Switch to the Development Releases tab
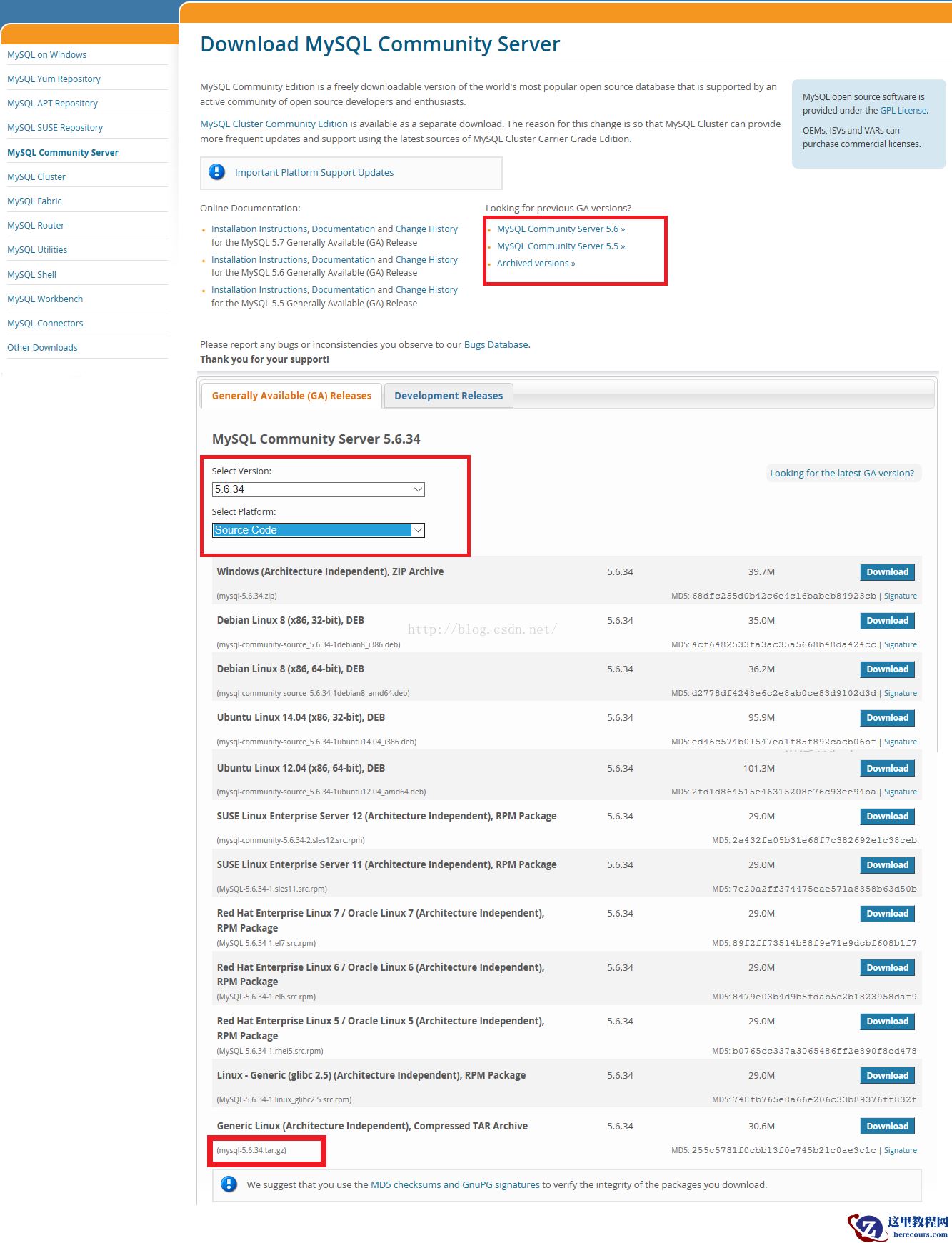 [x=449, y=396]
